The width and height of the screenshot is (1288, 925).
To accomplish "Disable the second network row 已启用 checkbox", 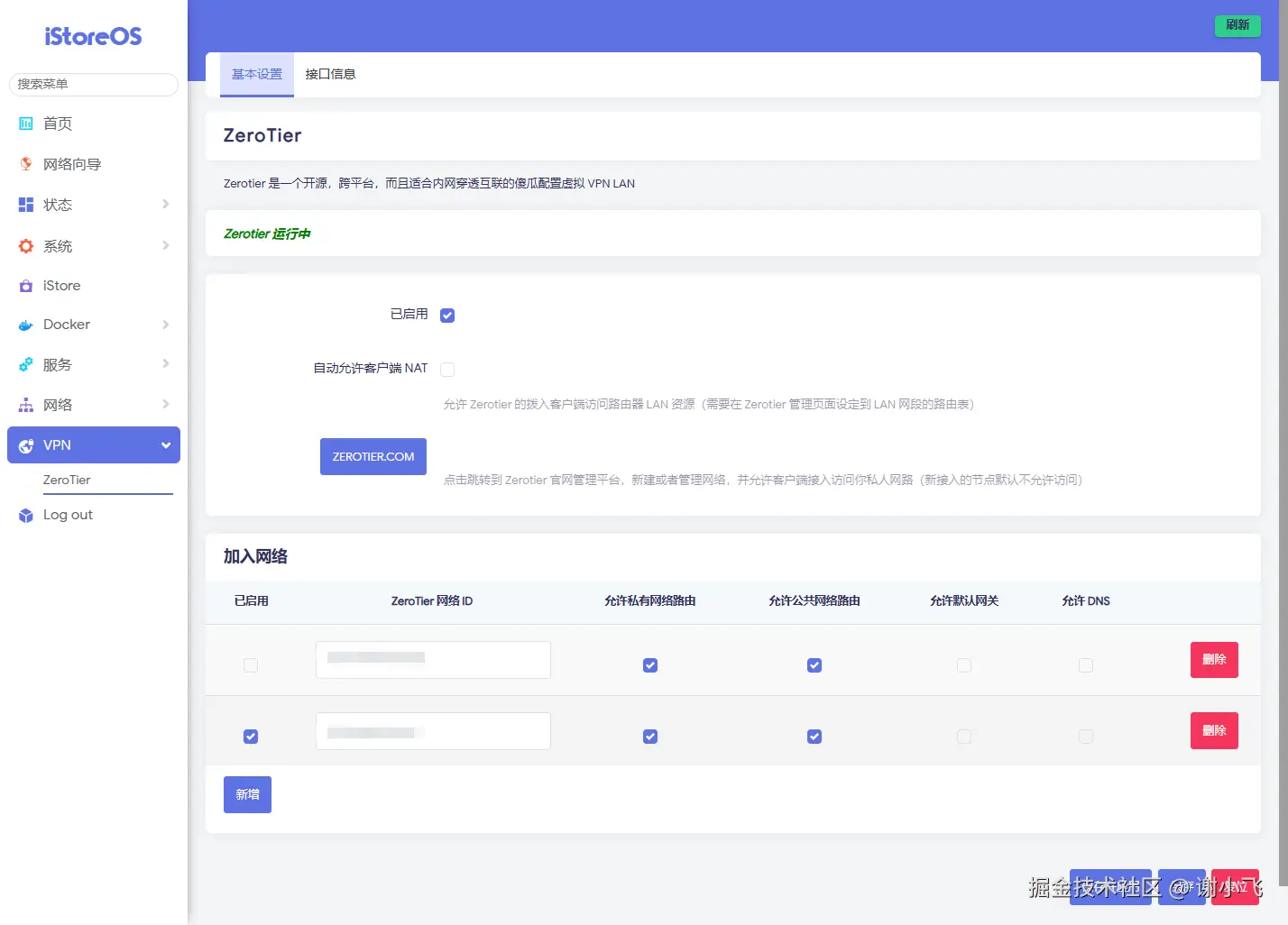I will [251, 737].
